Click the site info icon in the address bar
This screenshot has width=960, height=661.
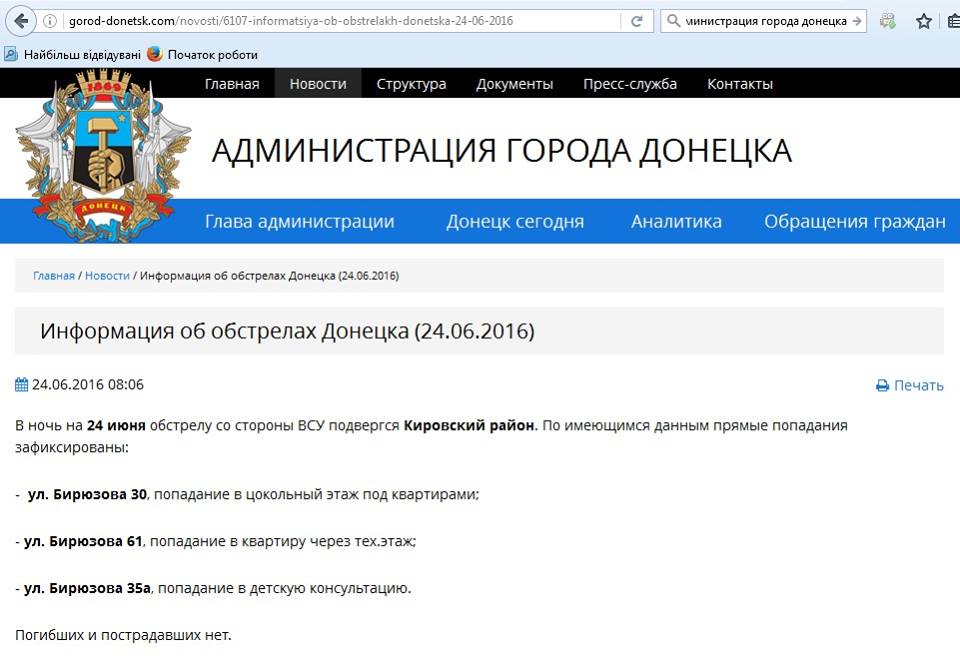coord(51,21)
